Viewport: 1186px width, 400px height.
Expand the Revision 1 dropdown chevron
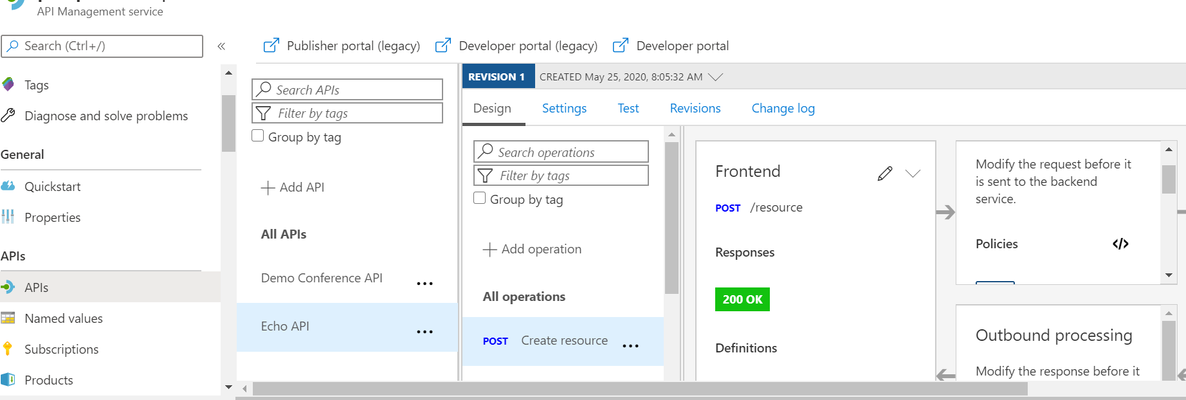point(716,76)
